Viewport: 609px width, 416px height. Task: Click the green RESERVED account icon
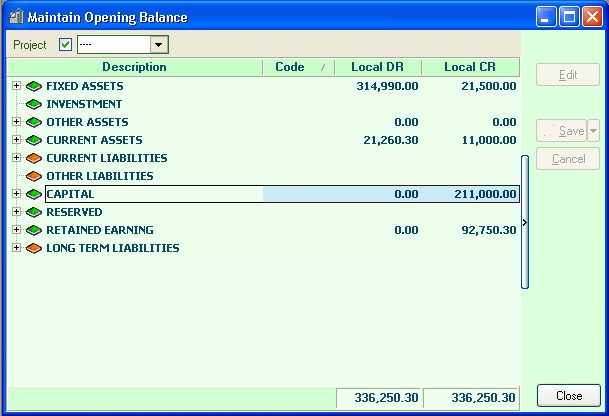[34, 212]
